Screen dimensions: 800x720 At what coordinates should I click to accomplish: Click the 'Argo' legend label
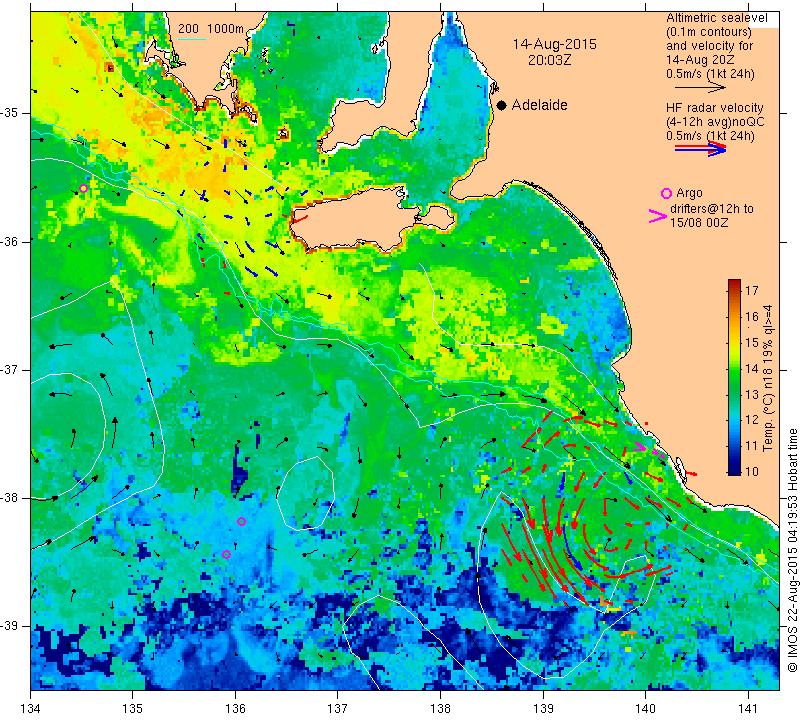click(689, 193)
